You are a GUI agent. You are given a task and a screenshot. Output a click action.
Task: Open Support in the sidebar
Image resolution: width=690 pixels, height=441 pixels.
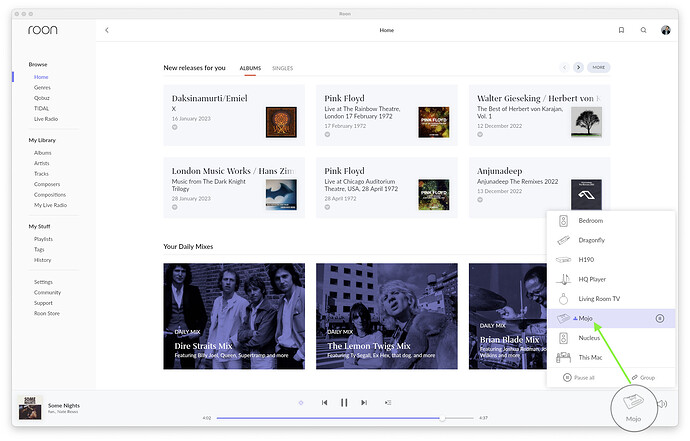coord(43,303)
